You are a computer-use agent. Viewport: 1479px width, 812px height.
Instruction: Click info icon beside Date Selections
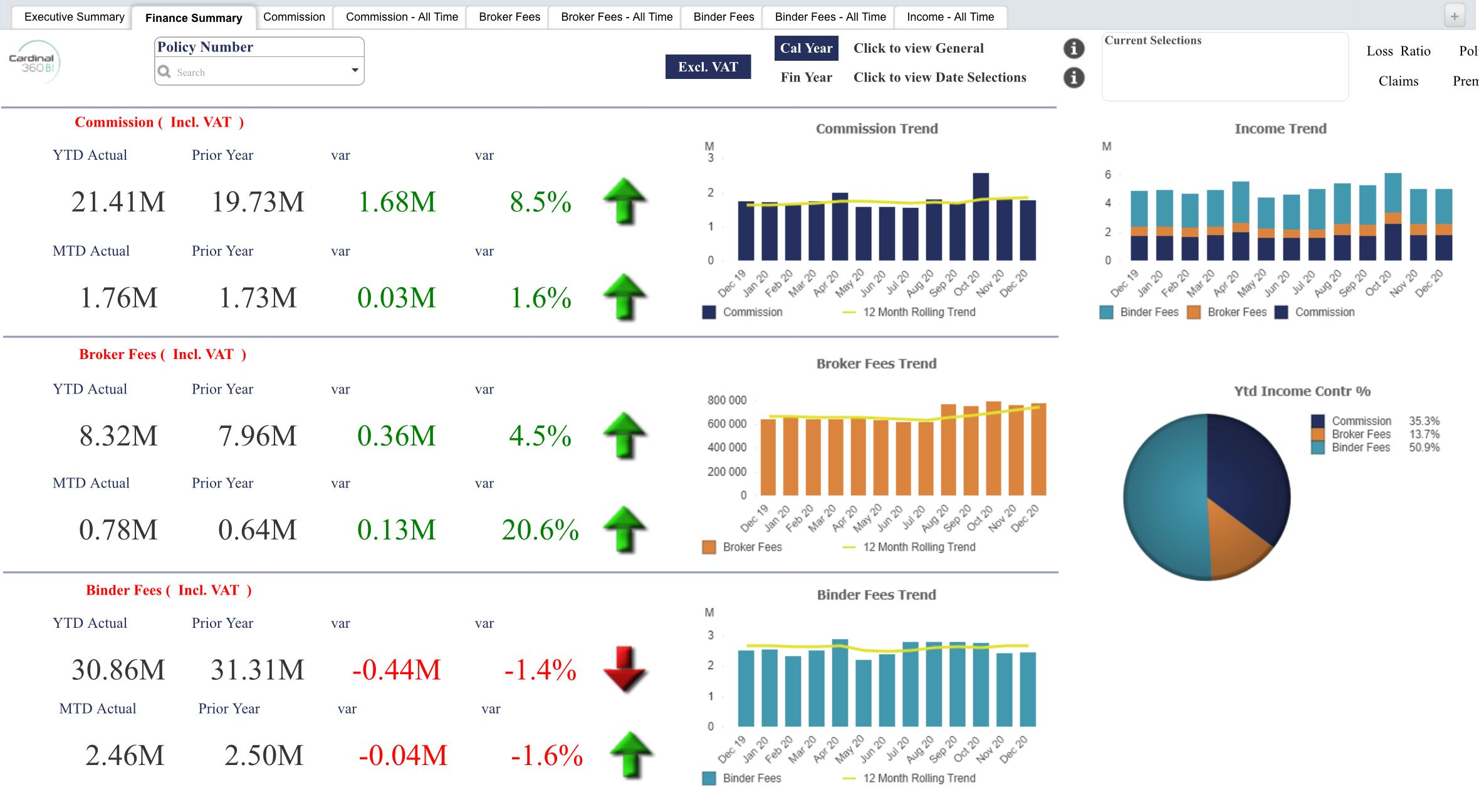1074,78
